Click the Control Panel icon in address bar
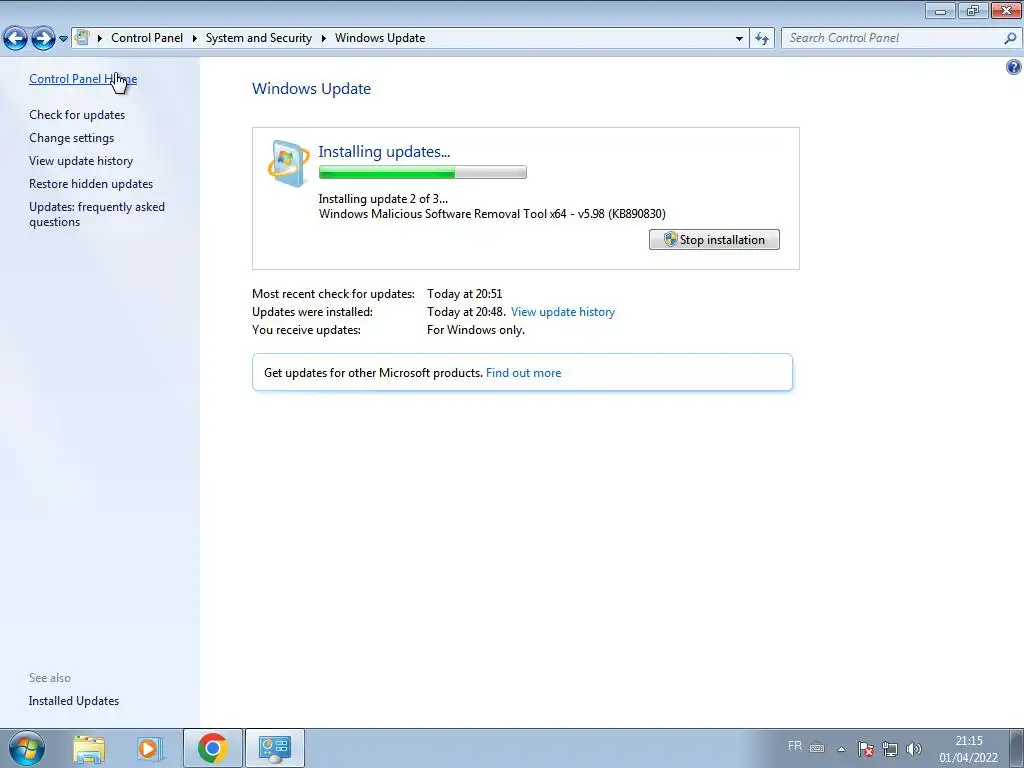The image size is (1024, 768). 82,37
